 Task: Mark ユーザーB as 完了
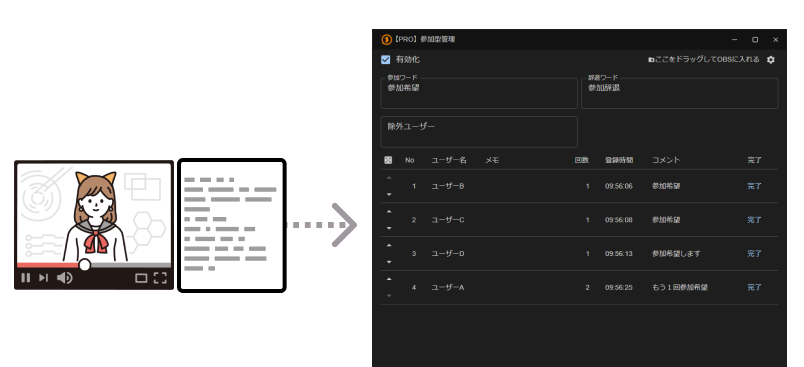pos(754,186)
